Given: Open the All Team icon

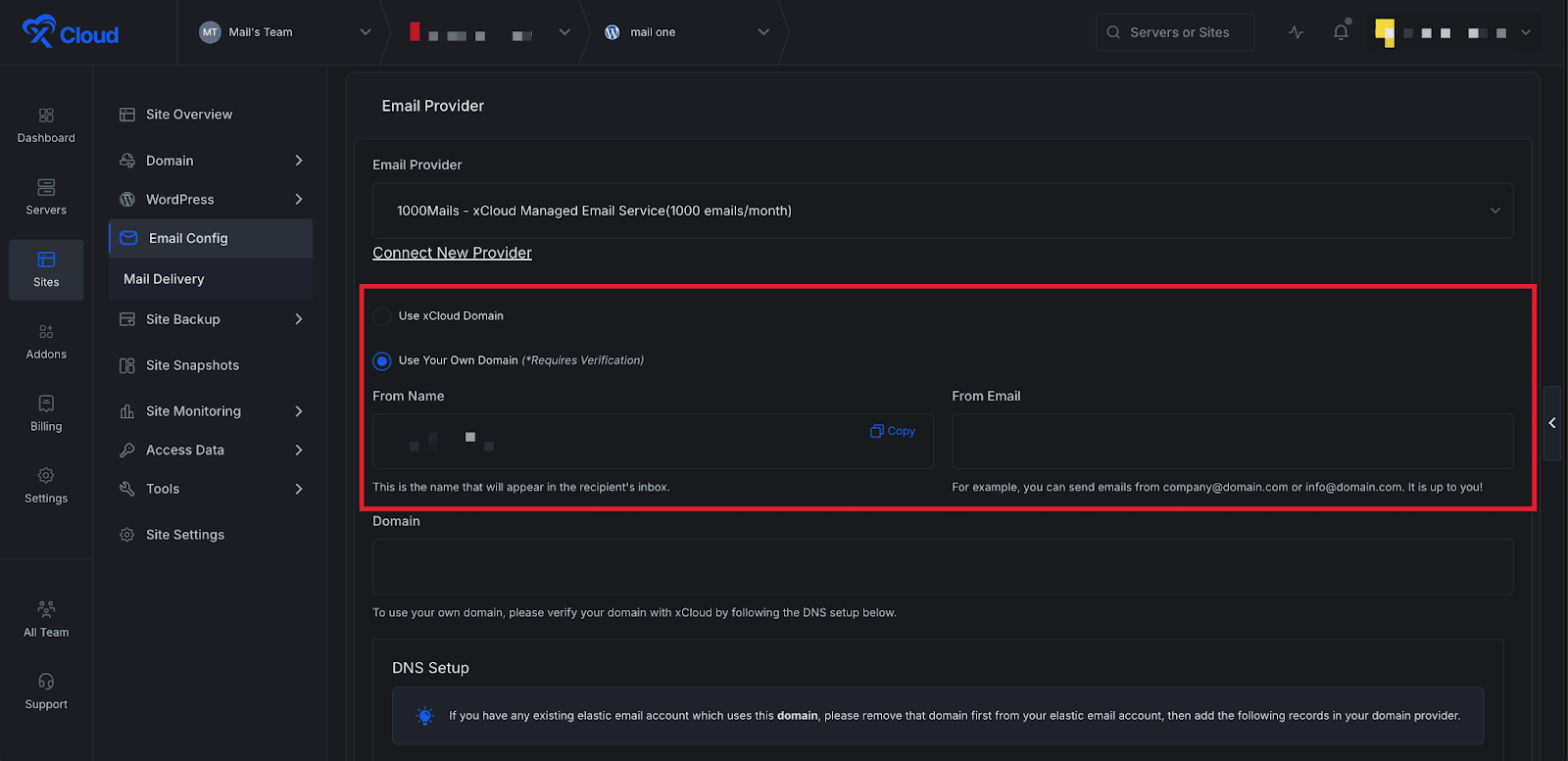Looking at the screenshot, I should click(46, 609).
